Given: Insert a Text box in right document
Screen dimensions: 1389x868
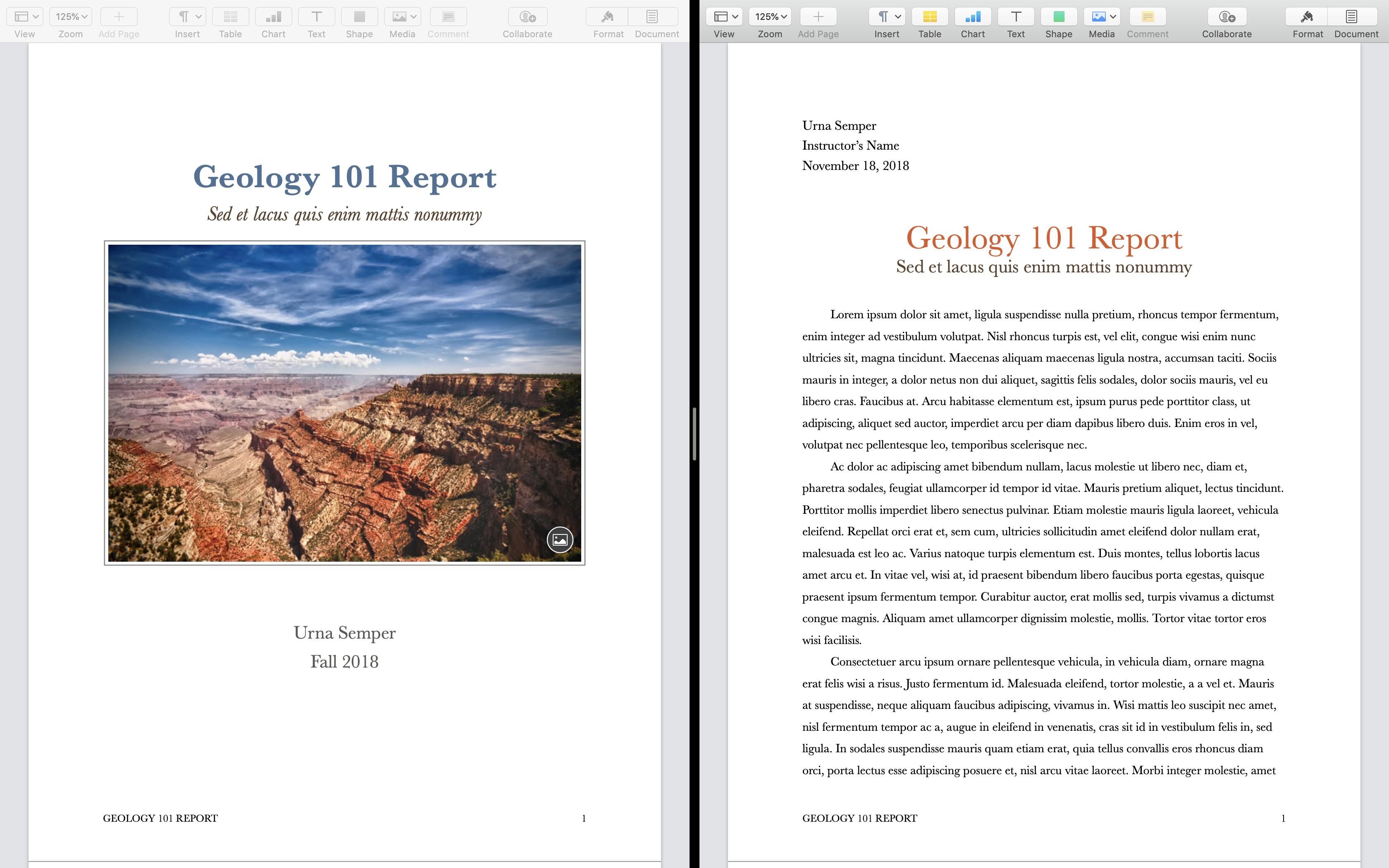Looking at the screenshot, I should 1015,17.
